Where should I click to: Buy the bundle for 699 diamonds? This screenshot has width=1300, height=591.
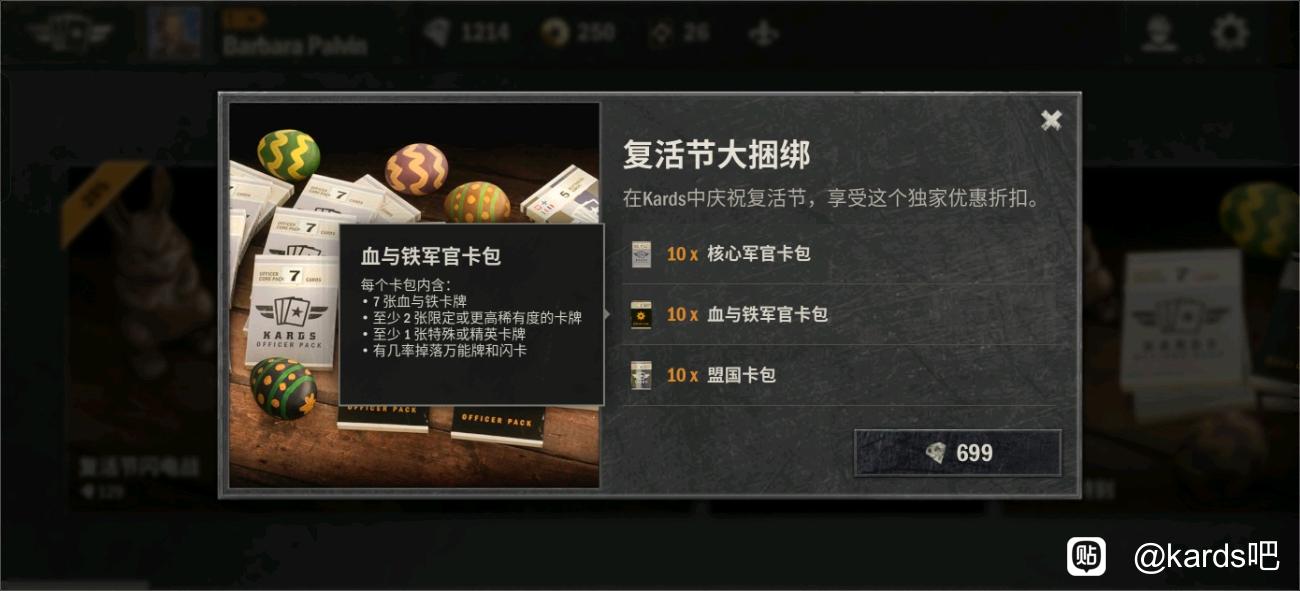[957, 453]
